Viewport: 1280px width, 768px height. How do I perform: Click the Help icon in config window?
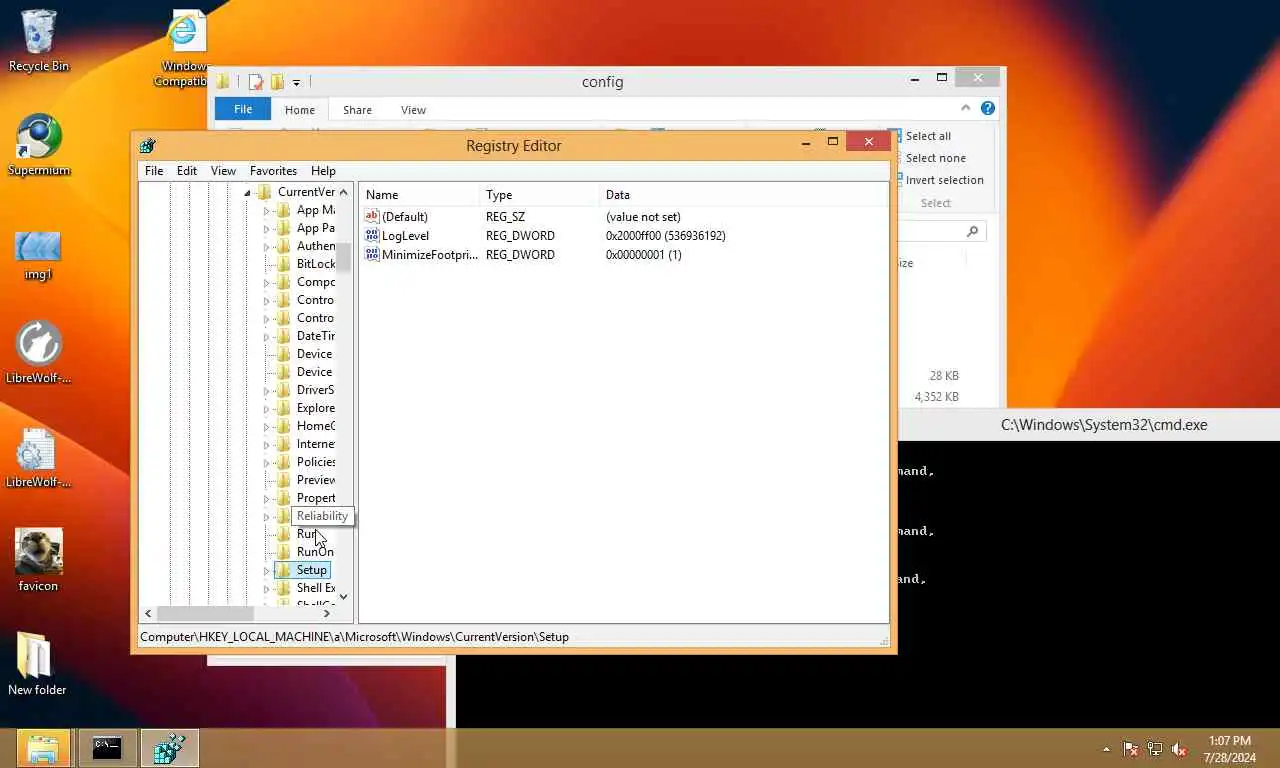pos(988,108)
